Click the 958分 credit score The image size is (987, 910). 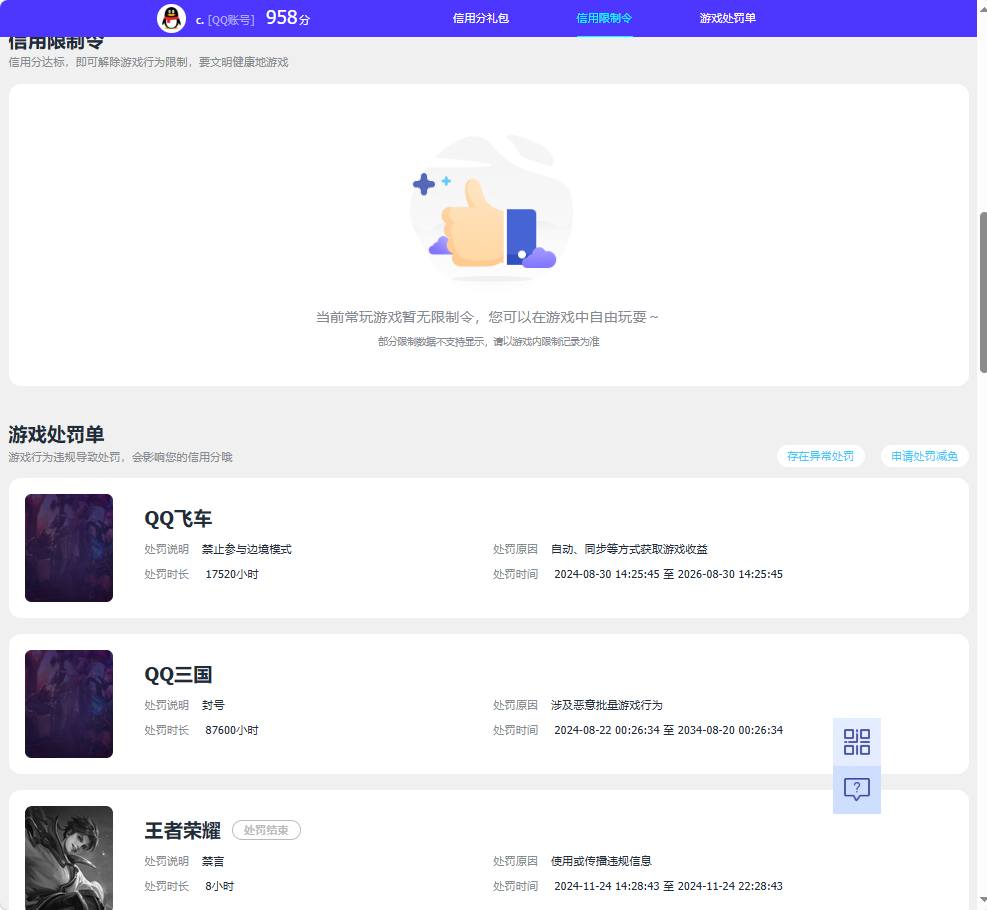pyautogui.click(x=288, y=18)
